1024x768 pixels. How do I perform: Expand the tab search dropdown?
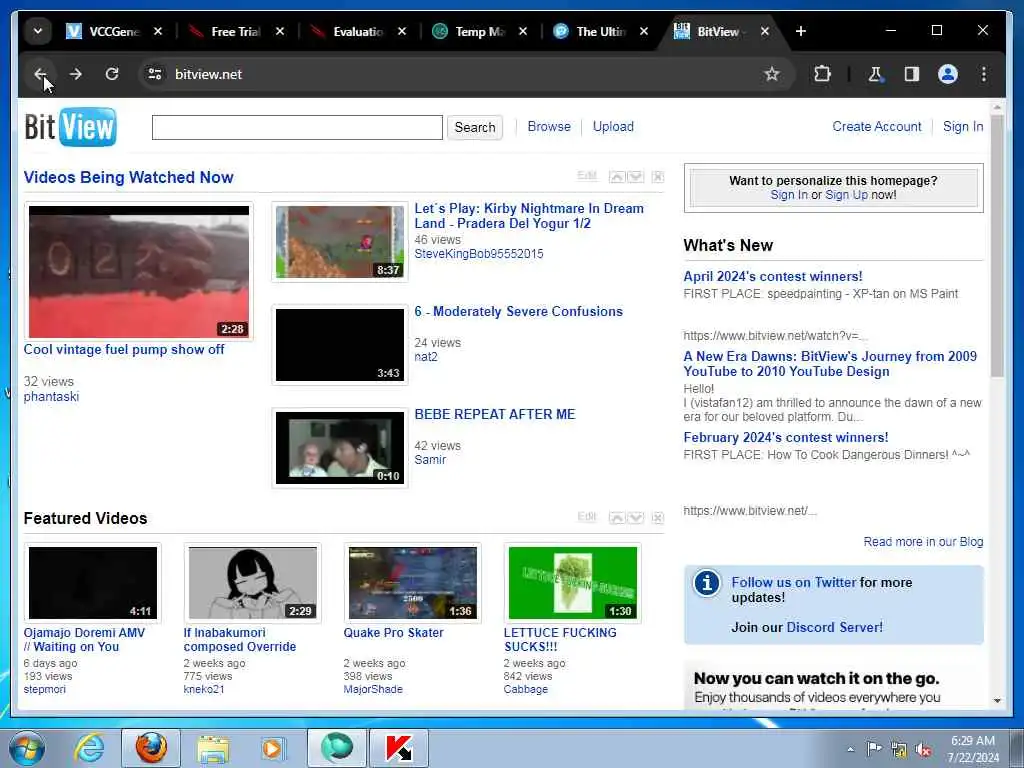[38, 31]
